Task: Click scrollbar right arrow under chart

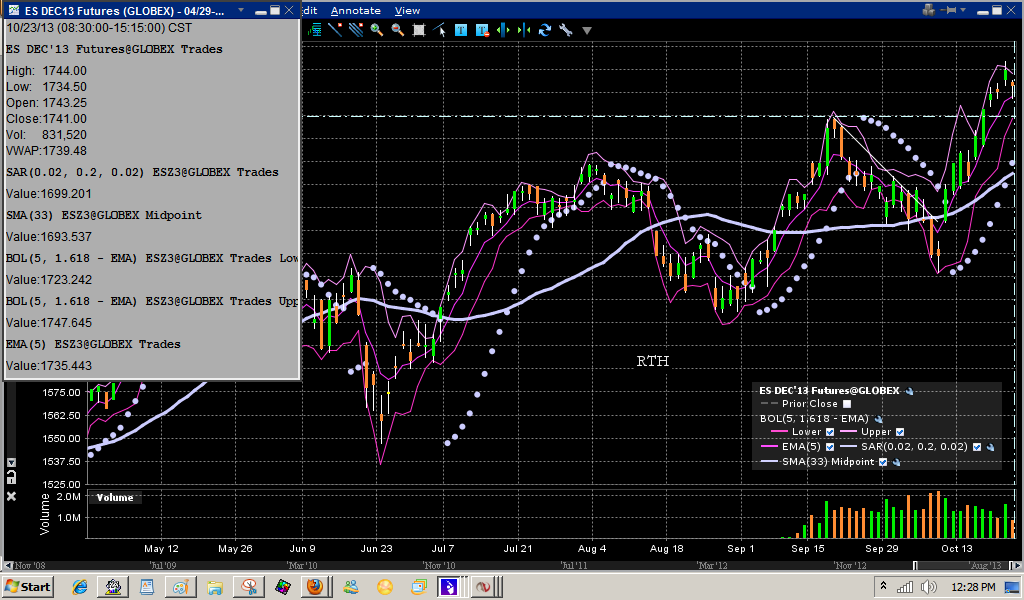Action: pos(1019,565)
